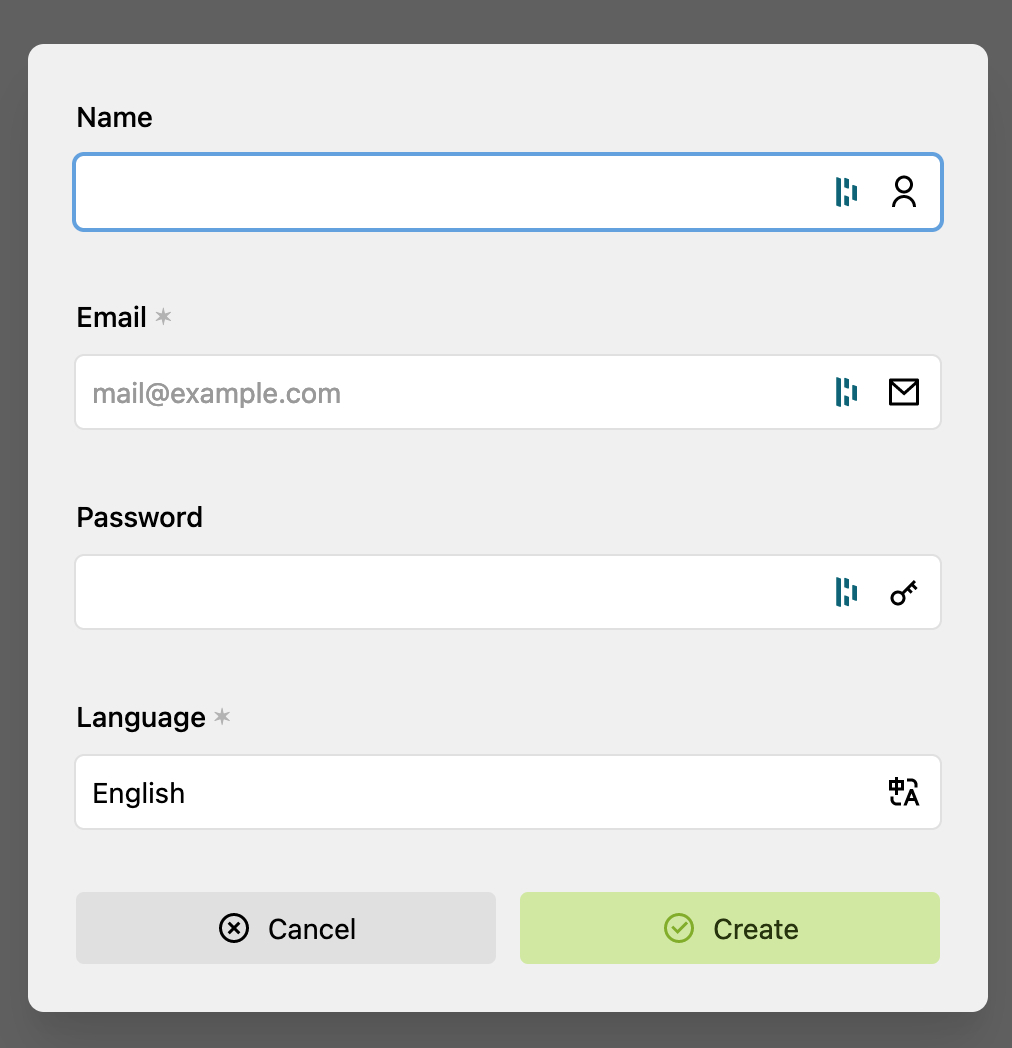The image size is (1012, 1048).
Task: Click the circled X icon on Cancel
Action: point(234,928)
